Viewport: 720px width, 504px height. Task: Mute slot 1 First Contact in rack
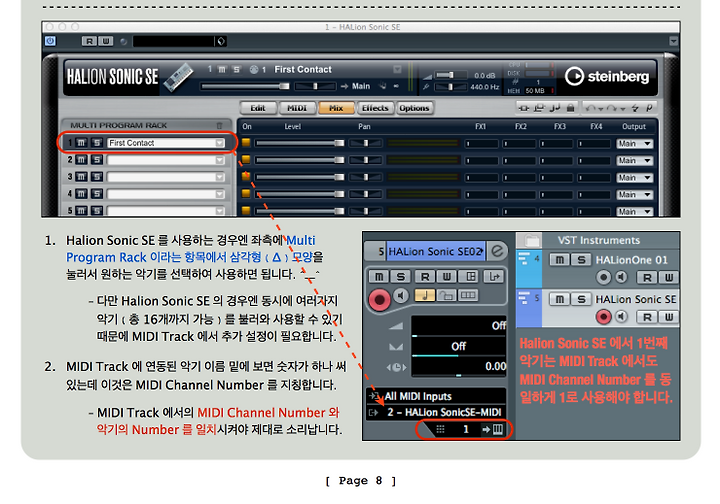tap(81, 143)
